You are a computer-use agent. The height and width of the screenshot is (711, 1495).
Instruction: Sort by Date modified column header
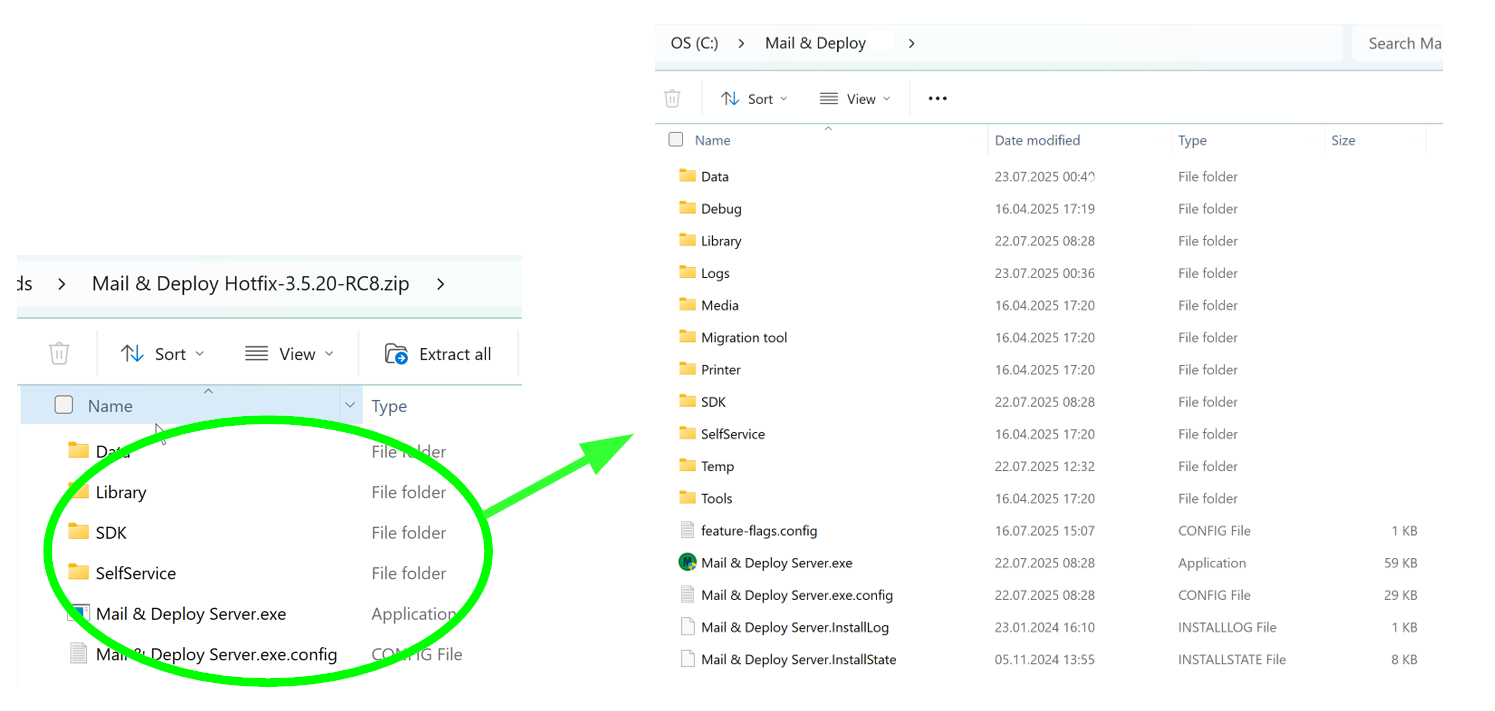pos(1037,140)
